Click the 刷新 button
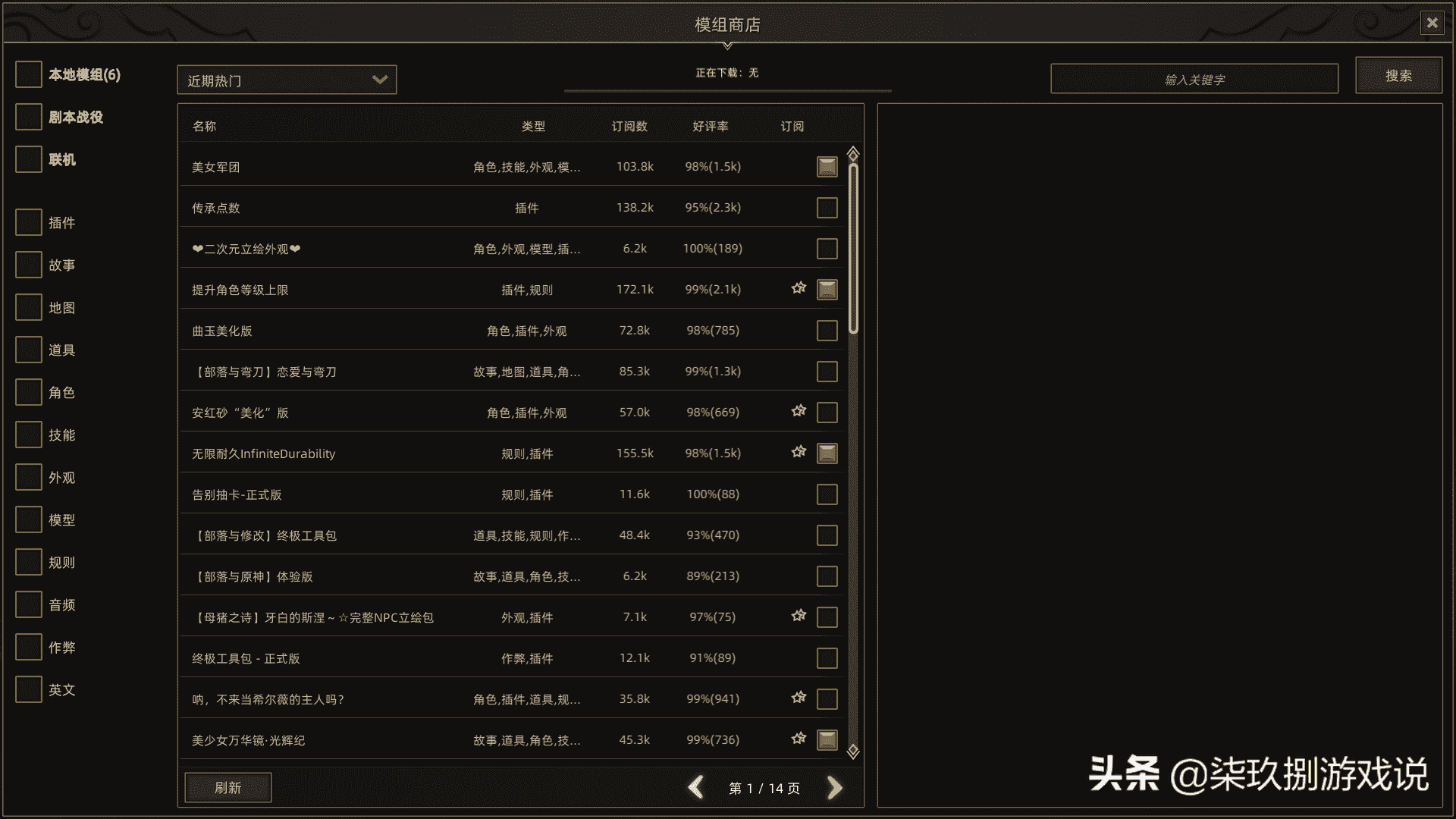Image resolution: width=1456 pixels, height=819 pixels. click(x=227, y=788)
